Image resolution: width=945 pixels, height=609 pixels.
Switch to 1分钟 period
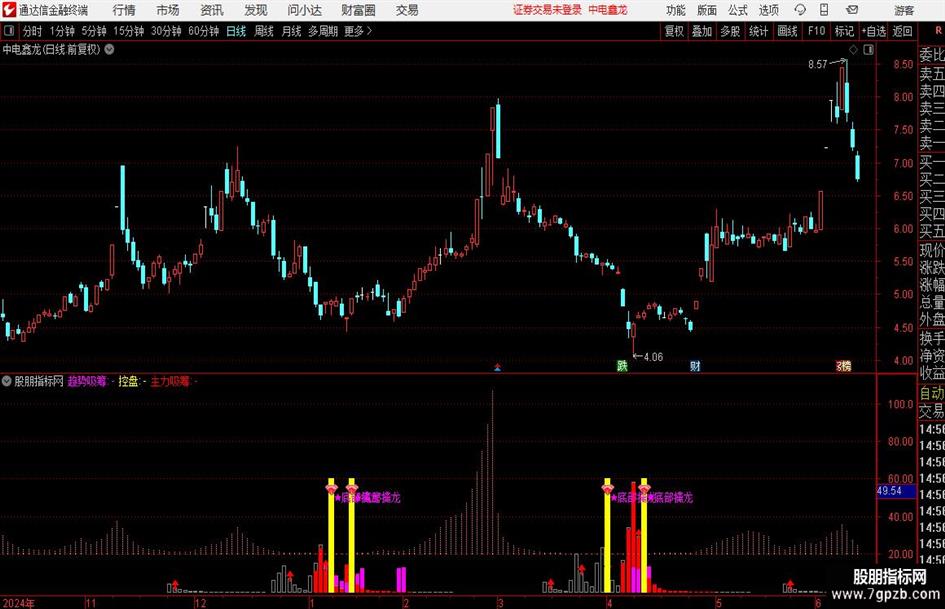(x=62, y=31)
